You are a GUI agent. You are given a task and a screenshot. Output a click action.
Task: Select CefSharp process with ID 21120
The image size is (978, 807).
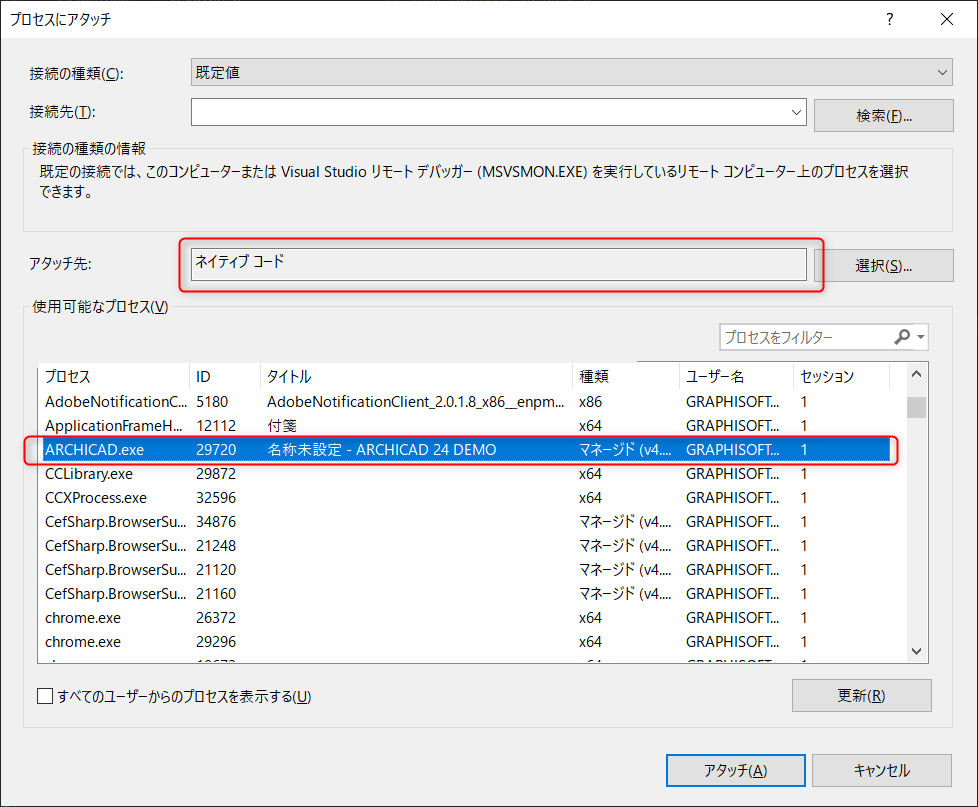465,570
